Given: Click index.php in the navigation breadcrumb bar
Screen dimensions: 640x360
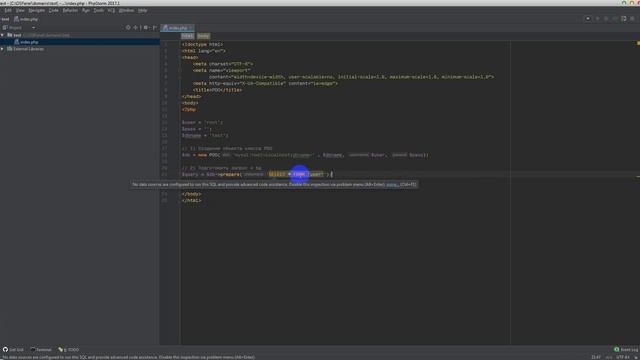Looking at the screenshot, I should 26,19.
